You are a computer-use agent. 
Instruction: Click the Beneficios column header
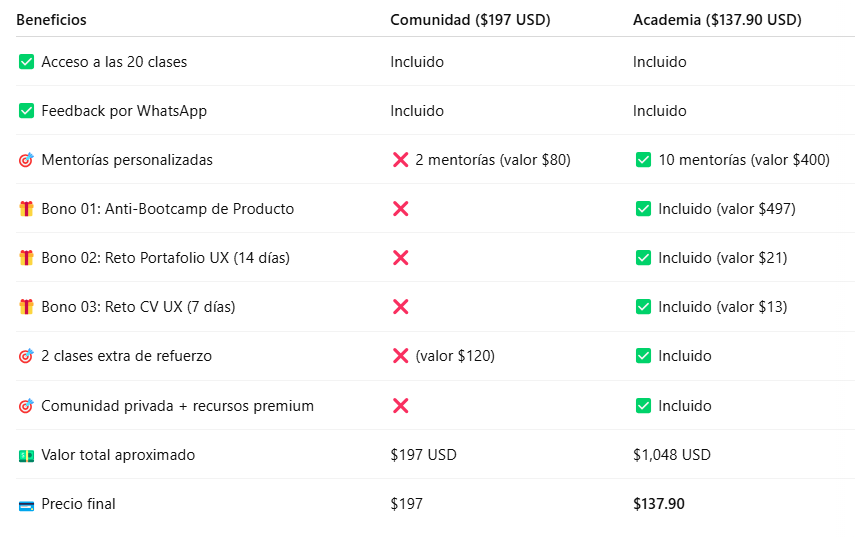click(x=51, y=20)
